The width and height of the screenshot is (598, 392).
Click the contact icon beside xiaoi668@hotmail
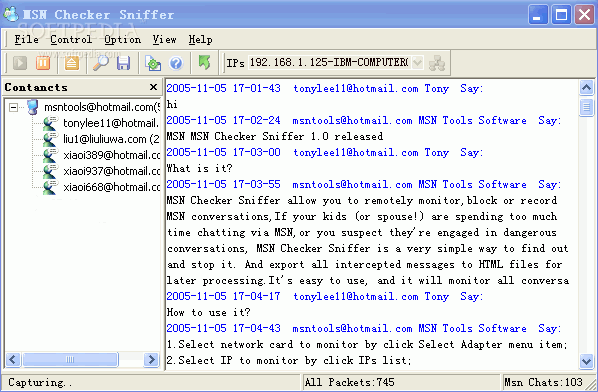tap(50, 187)
